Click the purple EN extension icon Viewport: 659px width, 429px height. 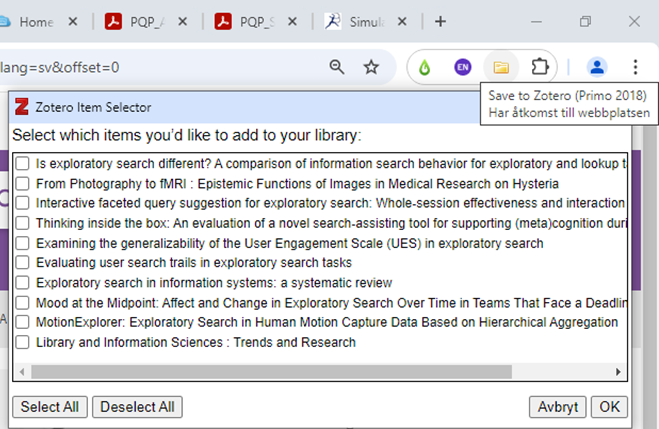[x=462, y=67]
